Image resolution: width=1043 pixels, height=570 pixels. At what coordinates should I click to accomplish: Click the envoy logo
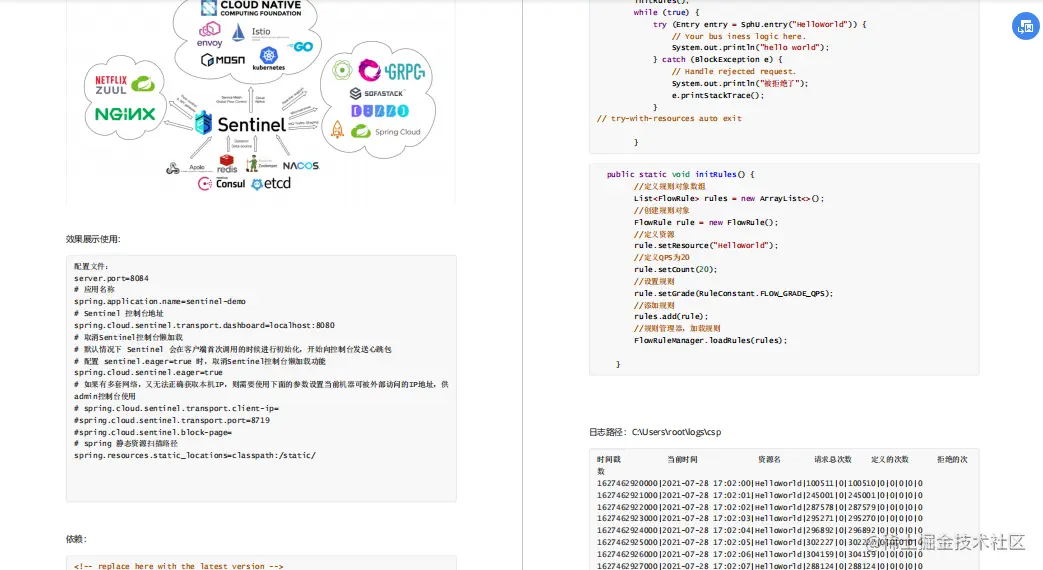(x=210, y=35)
